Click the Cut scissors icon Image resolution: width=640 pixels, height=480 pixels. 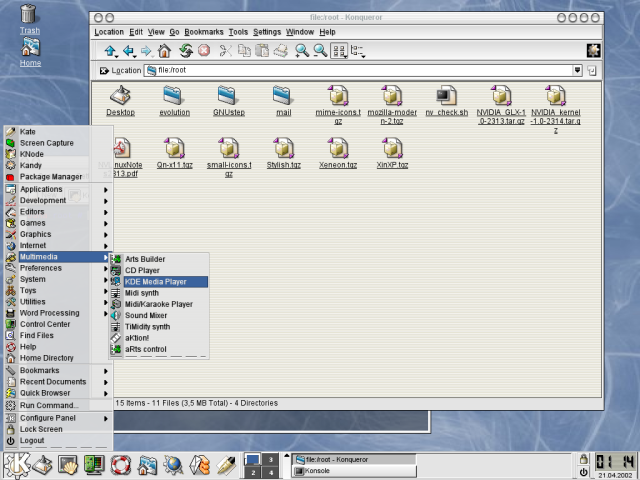tap(225, 51)
